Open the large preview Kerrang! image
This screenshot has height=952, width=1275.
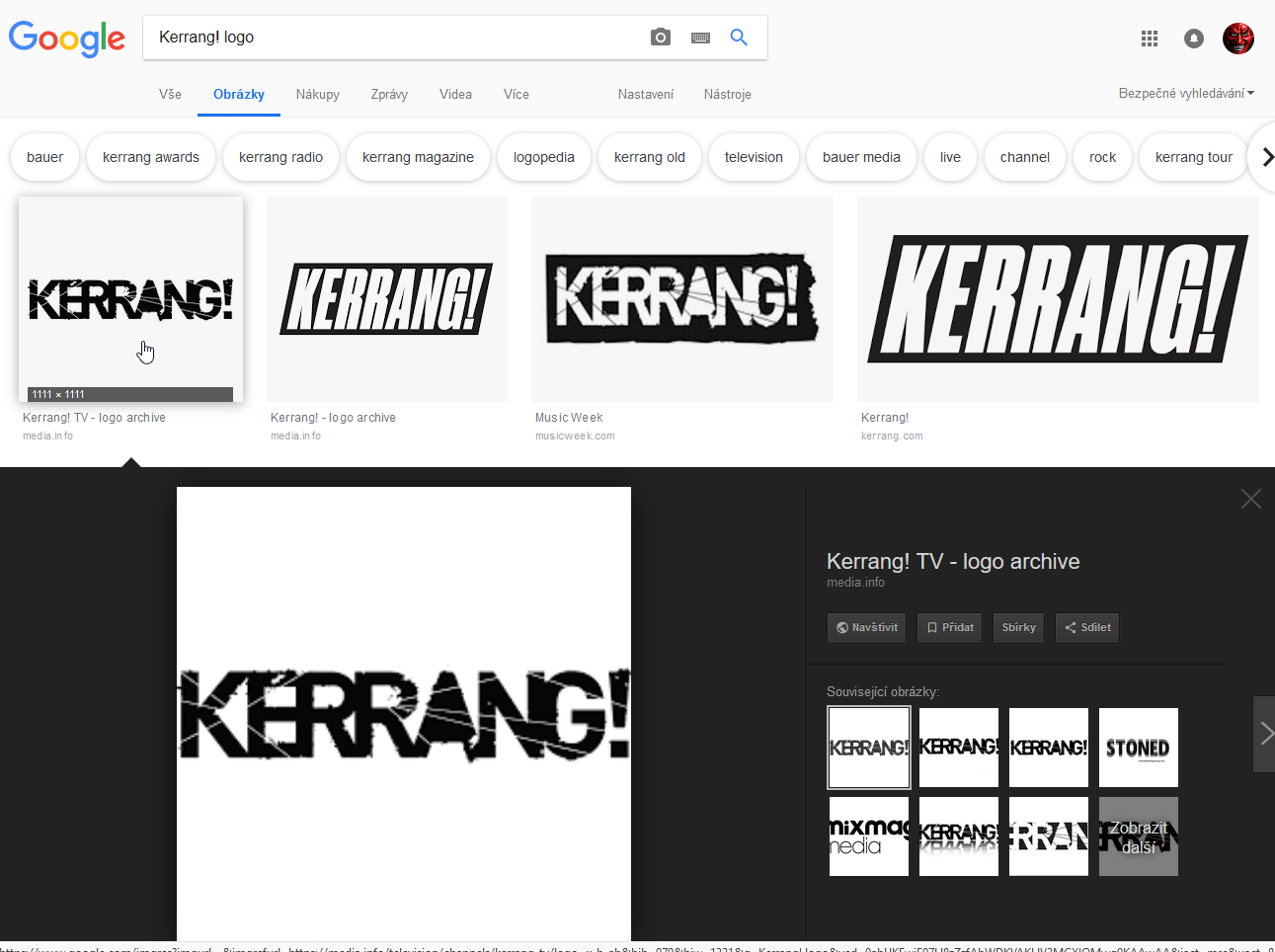tap(404, 713)
